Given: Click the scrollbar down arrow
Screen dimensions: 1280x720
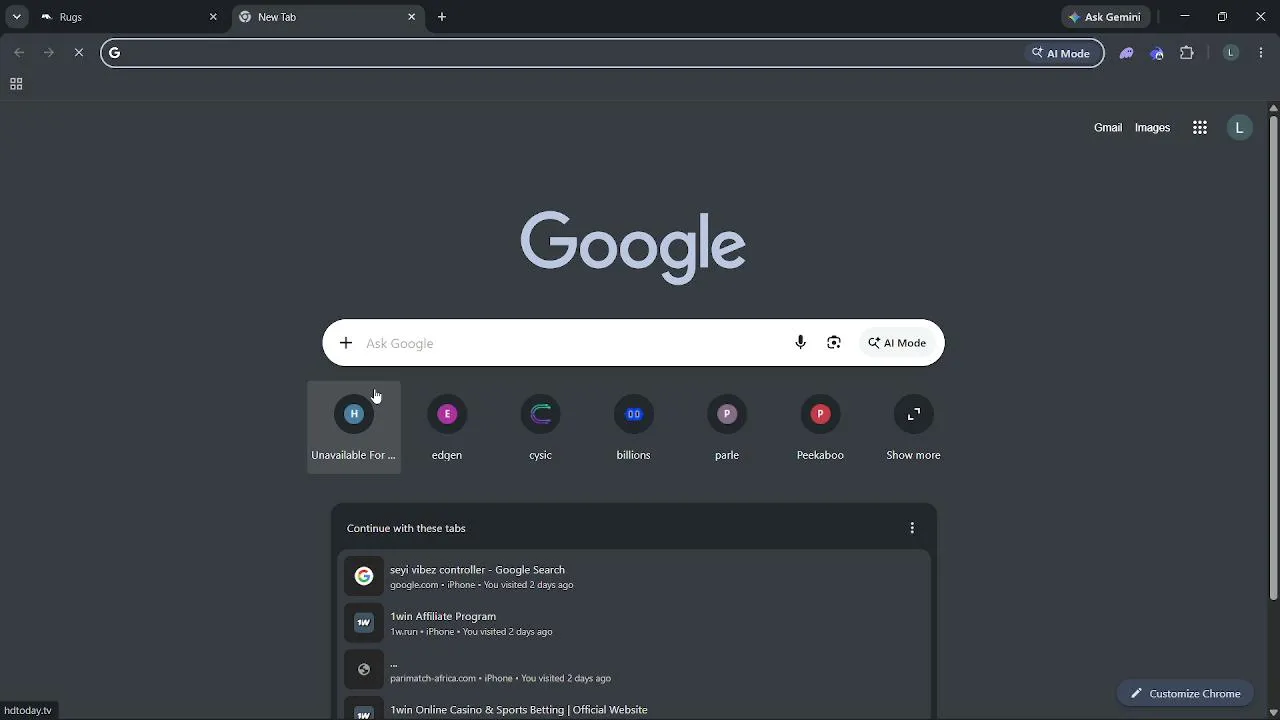Looking at the screenshot, I should click(1273, 713).
